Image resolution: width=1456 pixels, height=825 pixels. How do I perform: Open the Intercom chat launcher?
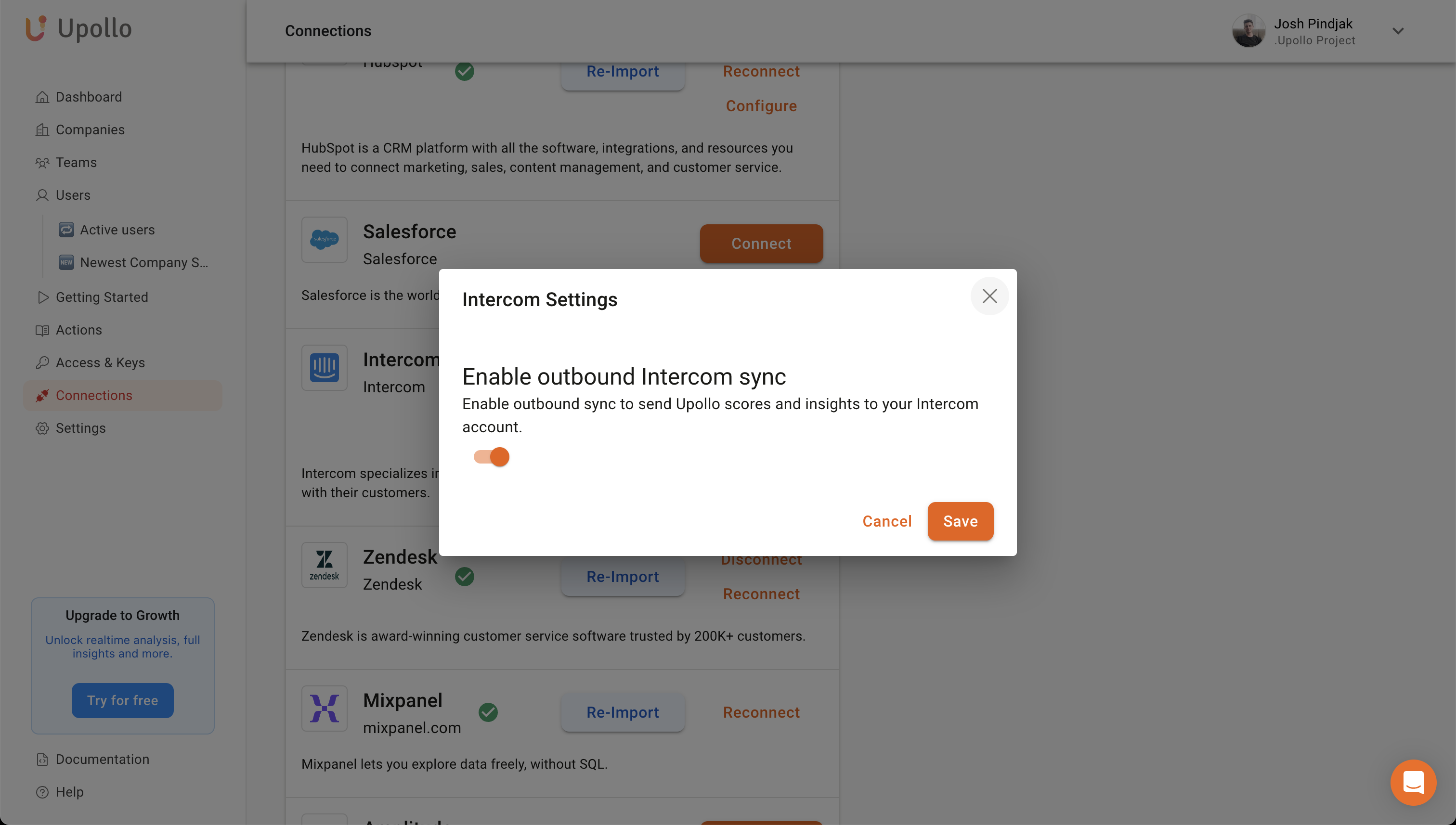pos(1413,783)
